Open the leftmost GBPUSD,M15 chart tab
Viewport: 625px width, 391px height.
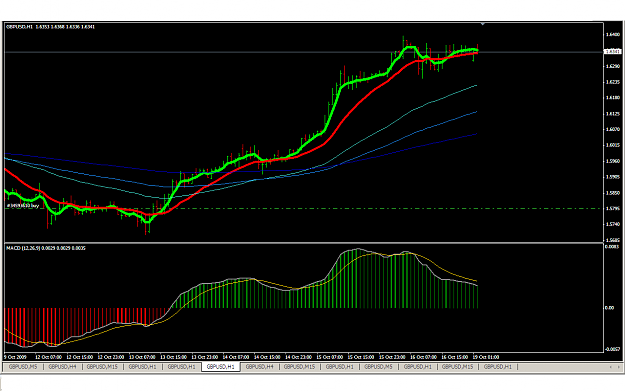[x=102, y=367]
